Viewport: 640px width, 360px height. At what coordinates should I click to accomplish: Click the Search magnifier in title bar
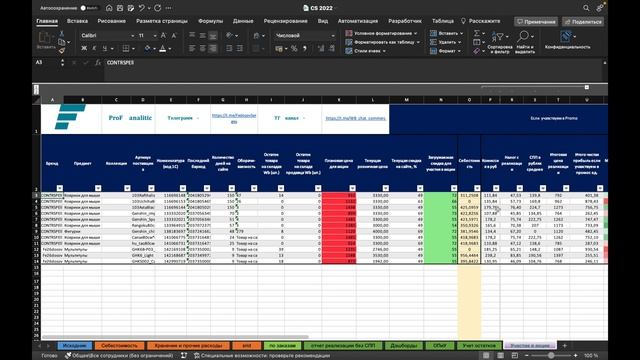pos(586,8)
